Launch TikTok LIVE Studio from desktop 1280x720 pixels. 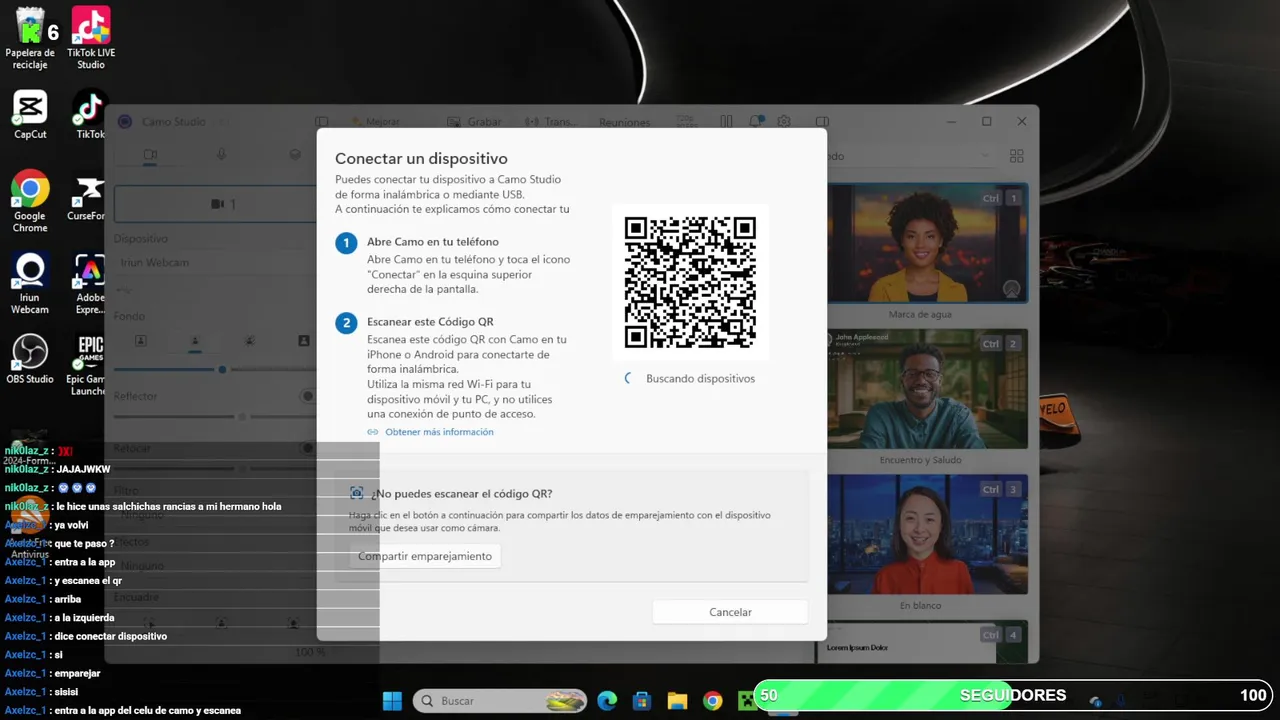click(91, 38)
